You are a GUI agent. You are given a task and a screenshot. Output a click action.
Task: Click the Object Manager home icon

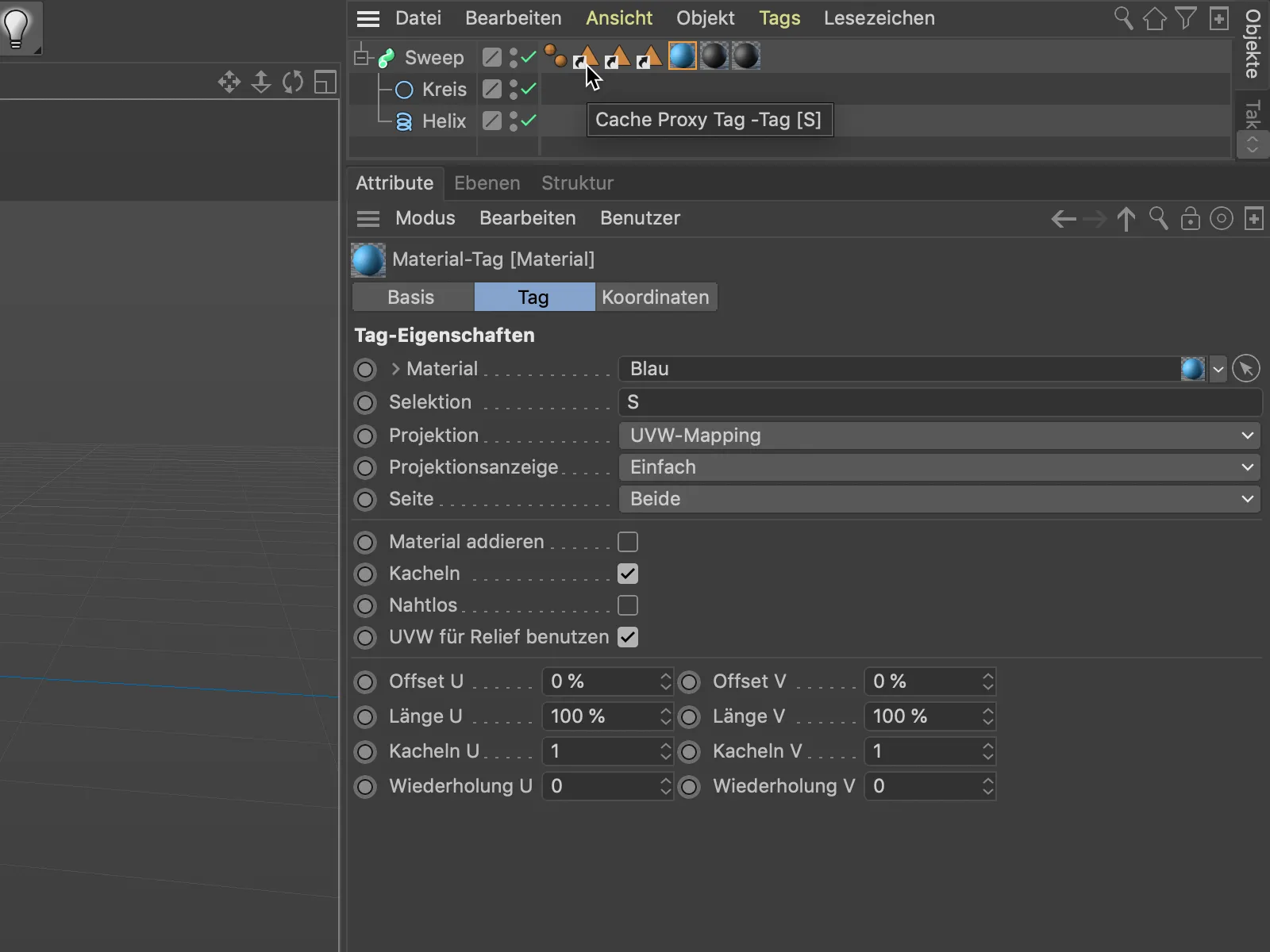pos(1155,18)
